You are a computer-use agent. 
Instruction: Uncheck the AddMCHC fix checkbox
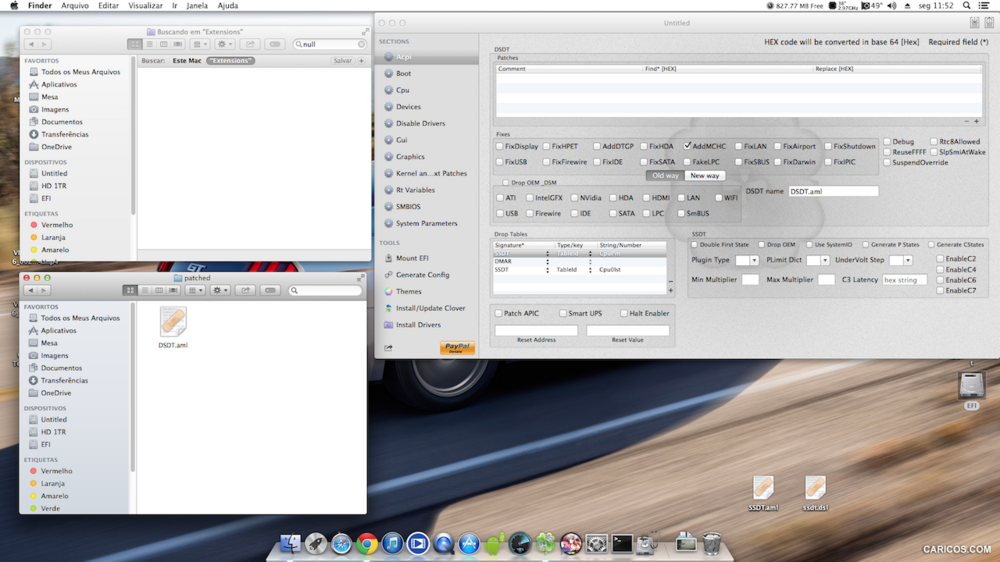pos(688,147)
